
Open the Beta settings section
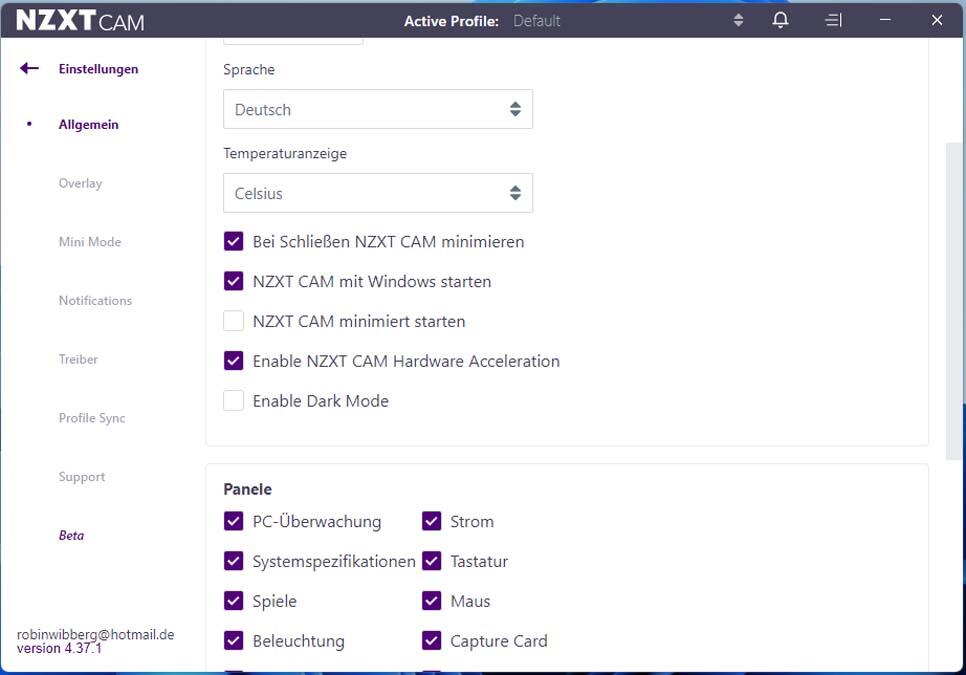(71, 535)
